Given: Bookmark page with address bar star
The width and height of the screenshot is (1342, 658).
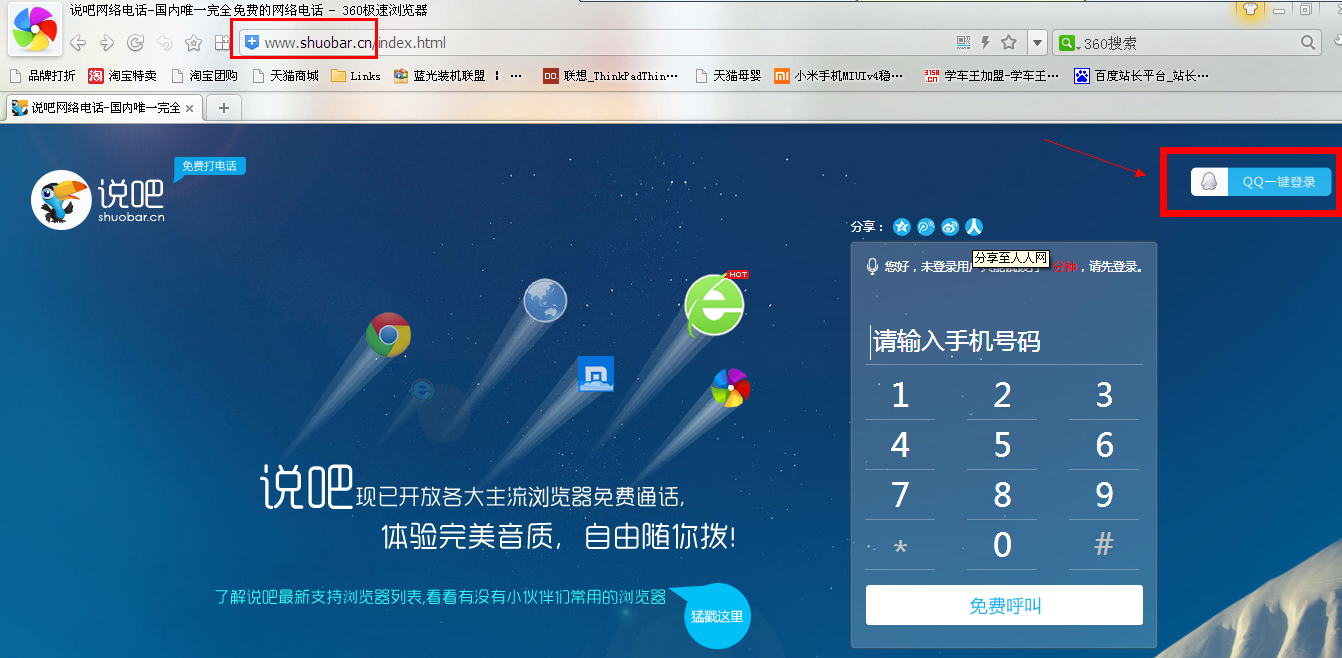Looking at the screenshot, I should (x=1009, y=43).
